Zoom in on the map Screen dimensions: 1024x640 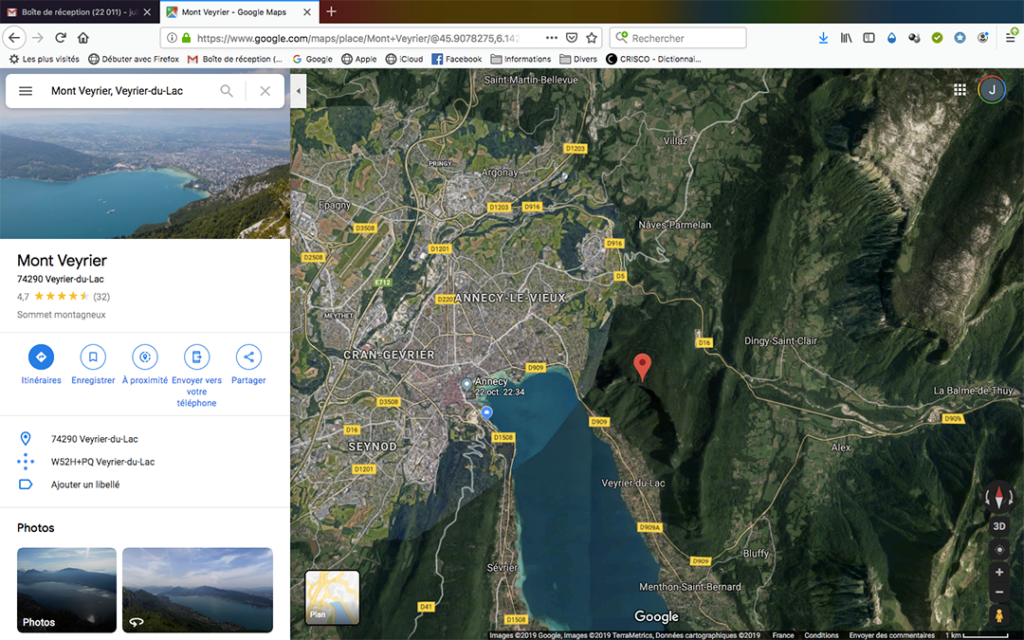[999, 573]
